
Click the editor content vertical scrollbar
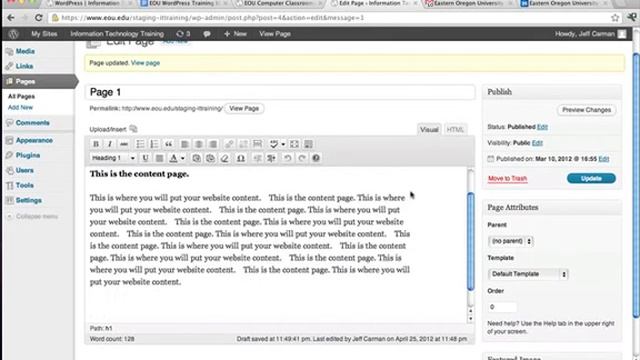(471, 241)
